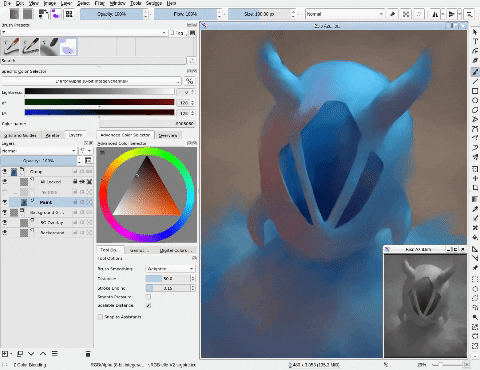Image resolution: width=480 pixels, height=370 pixels.
Task: Select the Rectangular Selection tool
Action: click(x=475, y=279)
